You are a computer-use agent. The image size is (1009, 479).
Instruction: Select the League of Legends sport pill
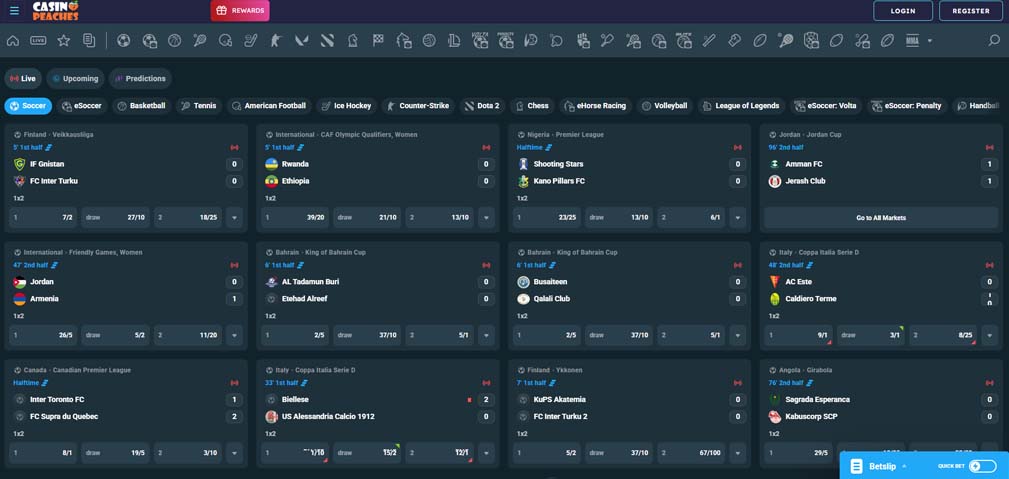741,106
